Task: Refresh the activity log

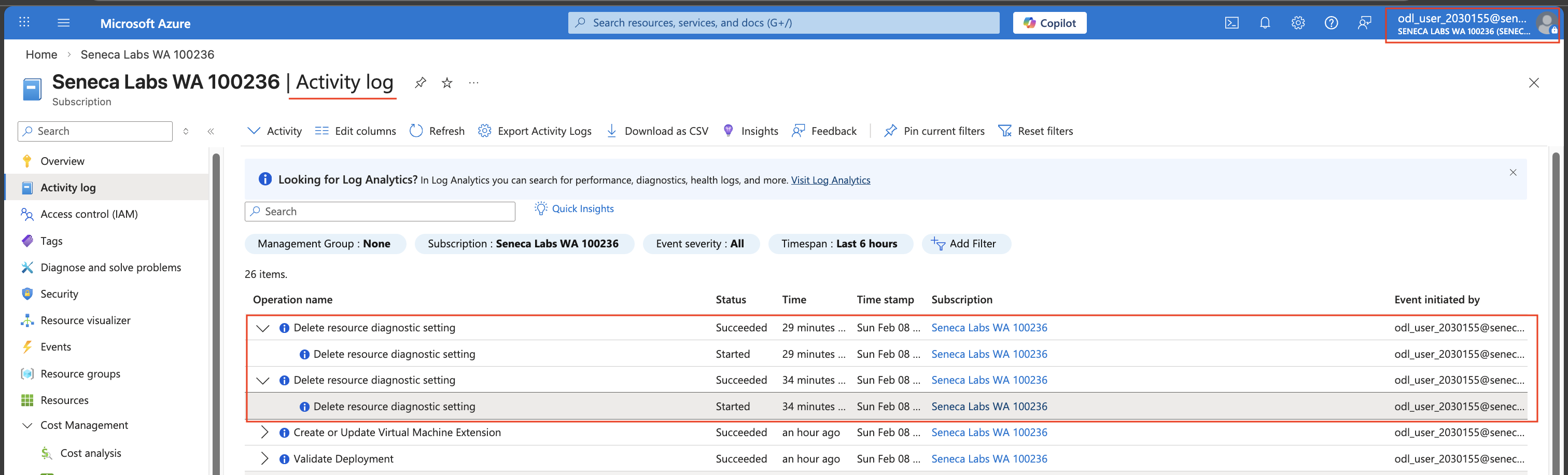Action: click(x=437, y=131)
